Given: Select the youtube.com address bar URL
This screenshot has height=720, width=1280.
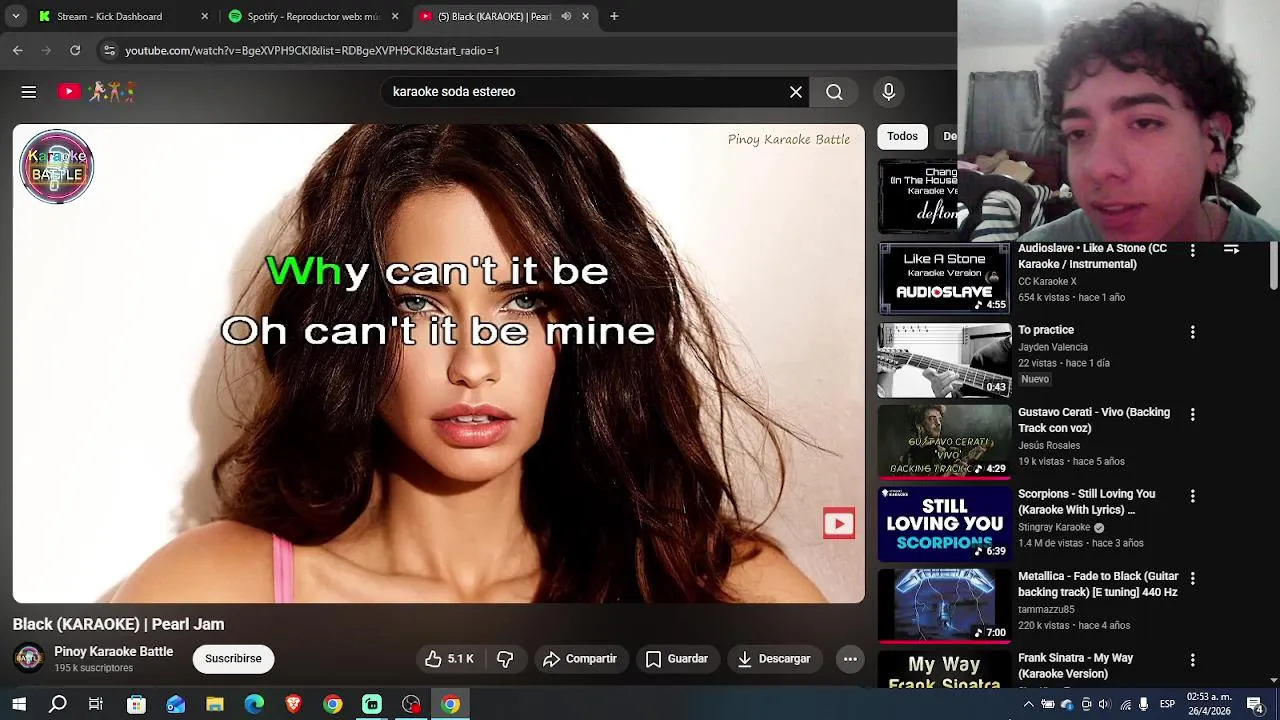Looking at the screenshot, I should click(x=312, y=50).
